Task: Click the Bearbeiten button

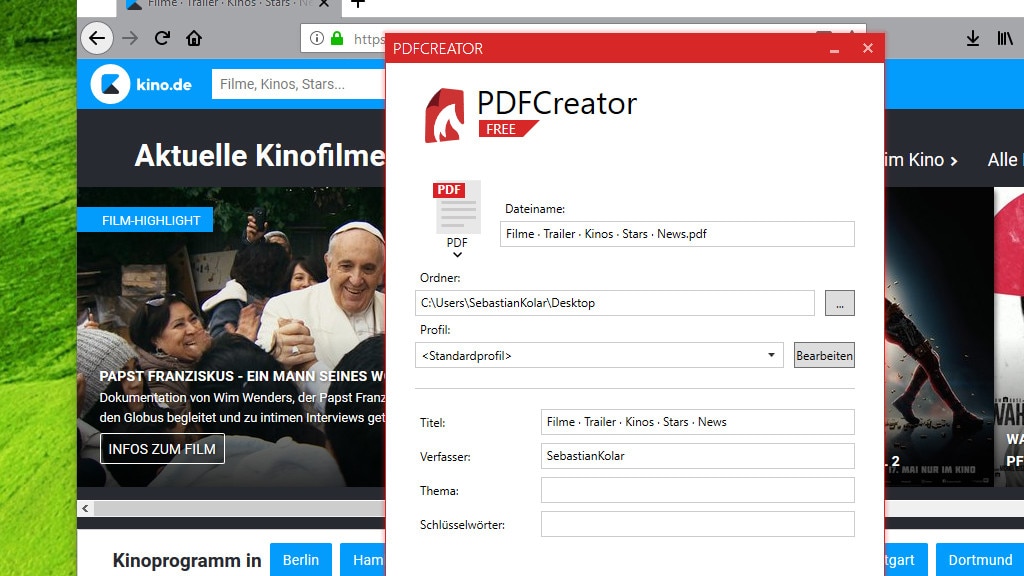Action: tap(824, 355)
